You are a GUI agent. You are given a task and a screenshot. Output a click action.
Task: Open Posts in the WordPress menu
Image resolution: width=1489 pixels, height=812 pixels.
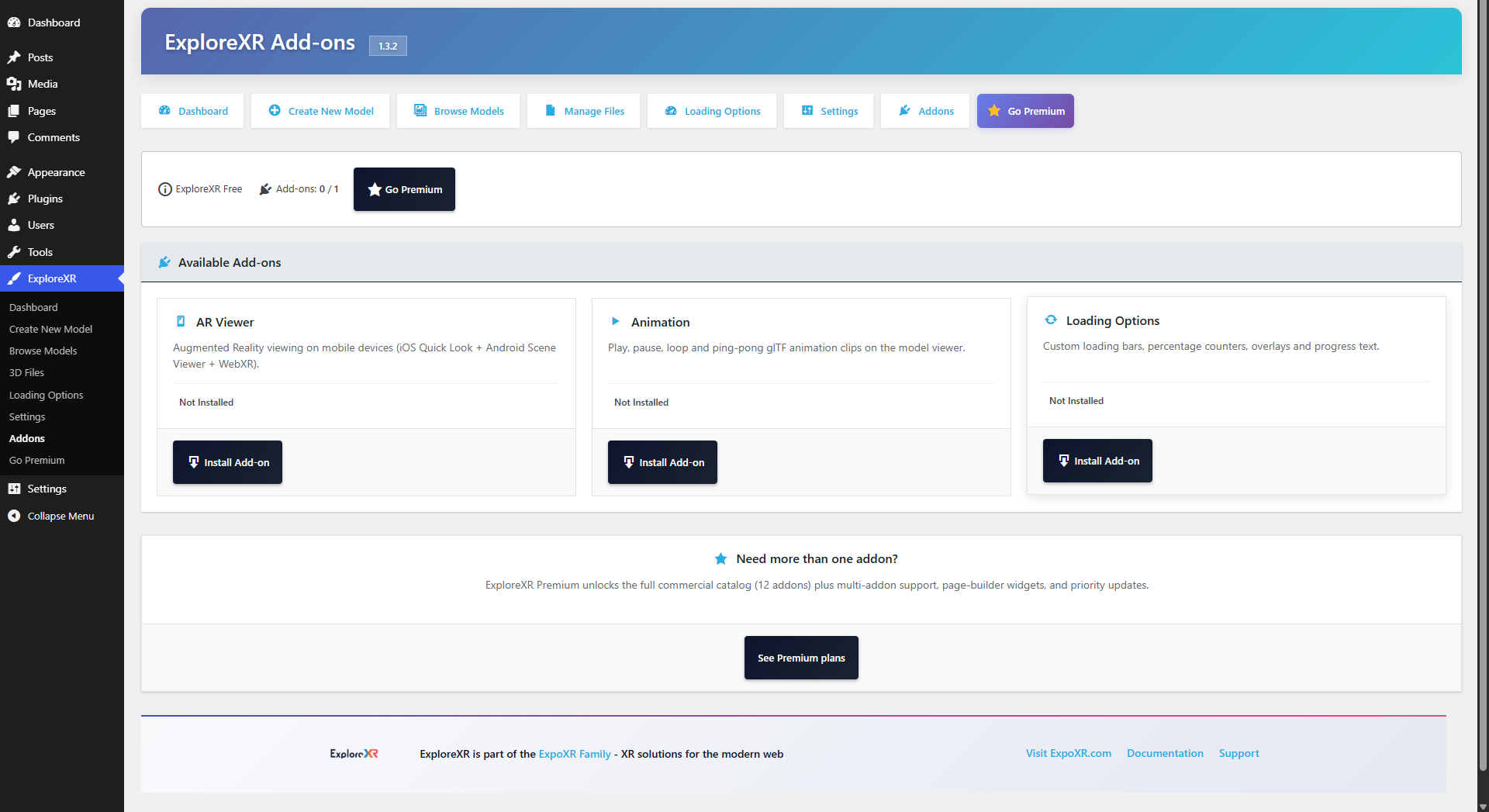point(62,57)
